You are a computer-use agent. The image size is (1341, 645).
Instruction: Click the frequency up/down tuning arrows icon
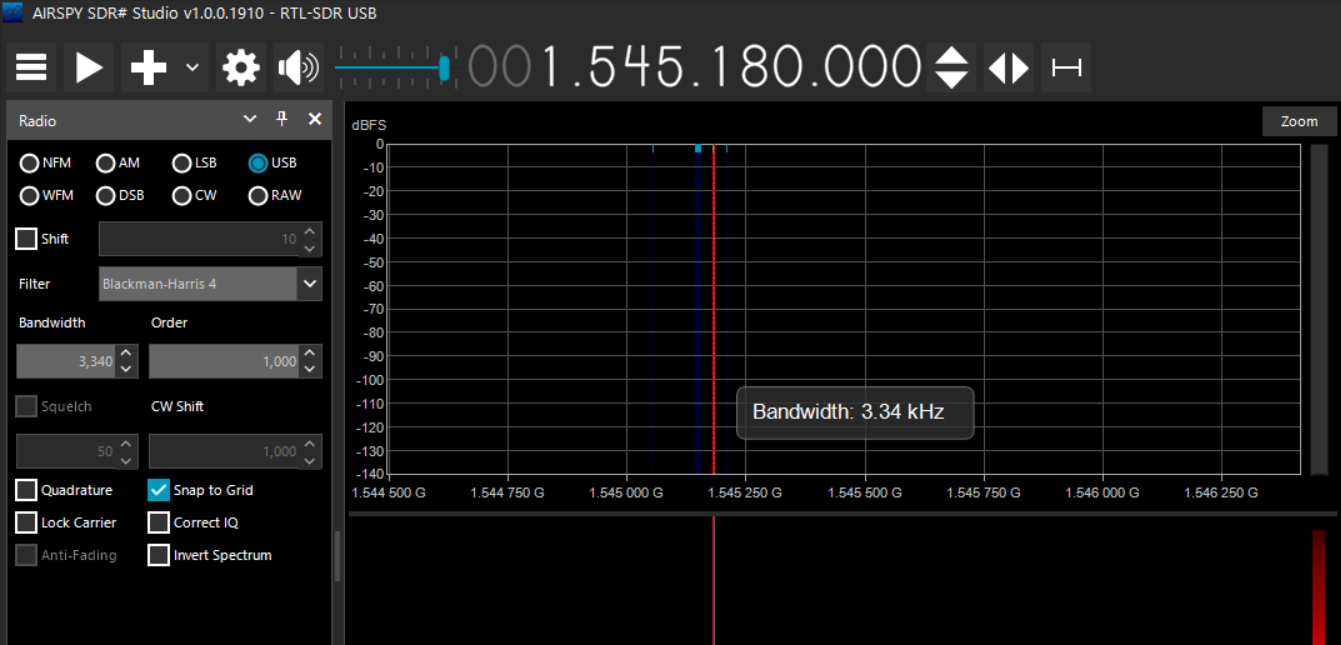pyautogui.click(x=951, y=68)
